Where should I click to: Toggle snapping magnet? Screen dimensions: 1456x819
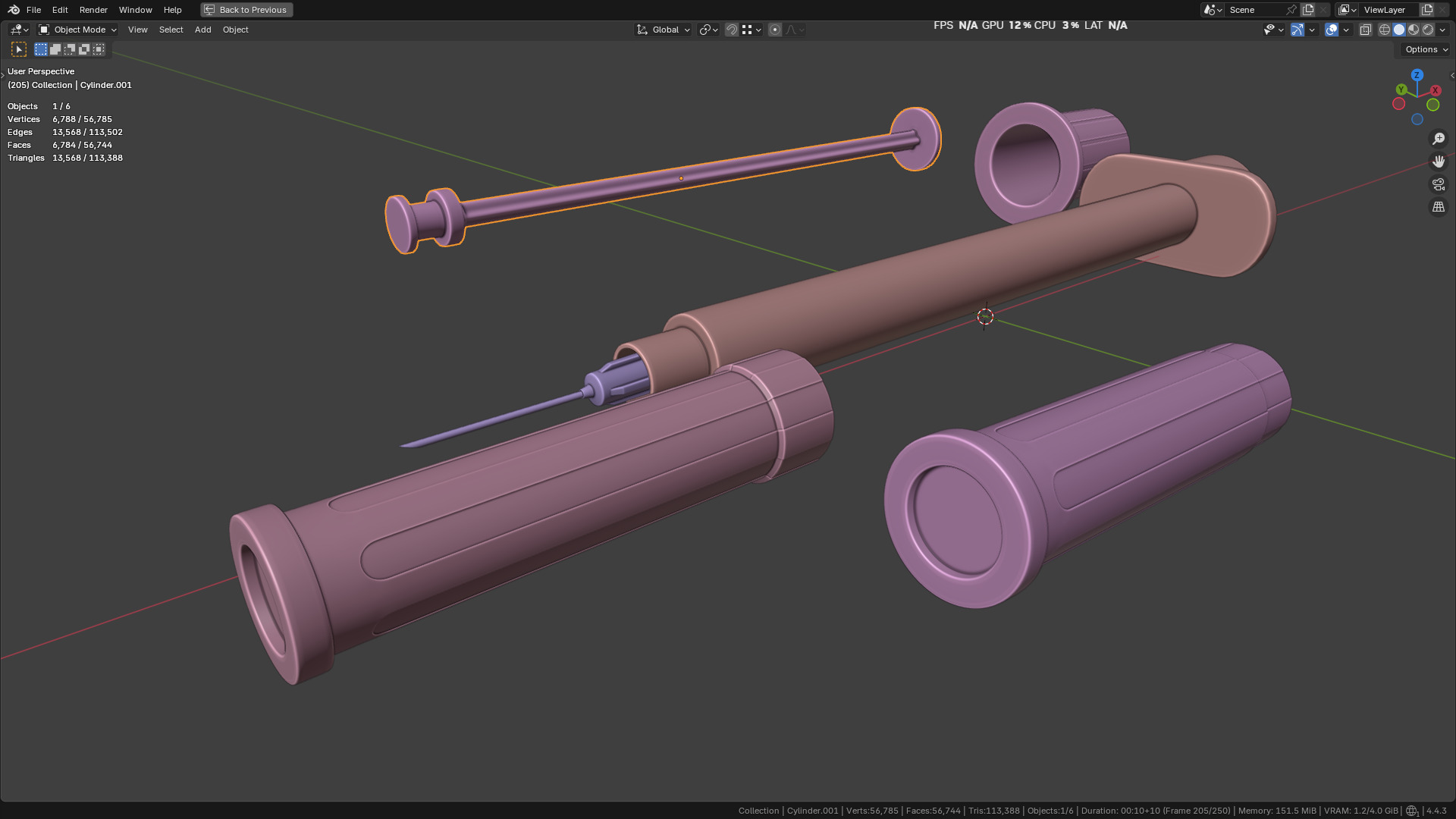[x=732, y=30]
